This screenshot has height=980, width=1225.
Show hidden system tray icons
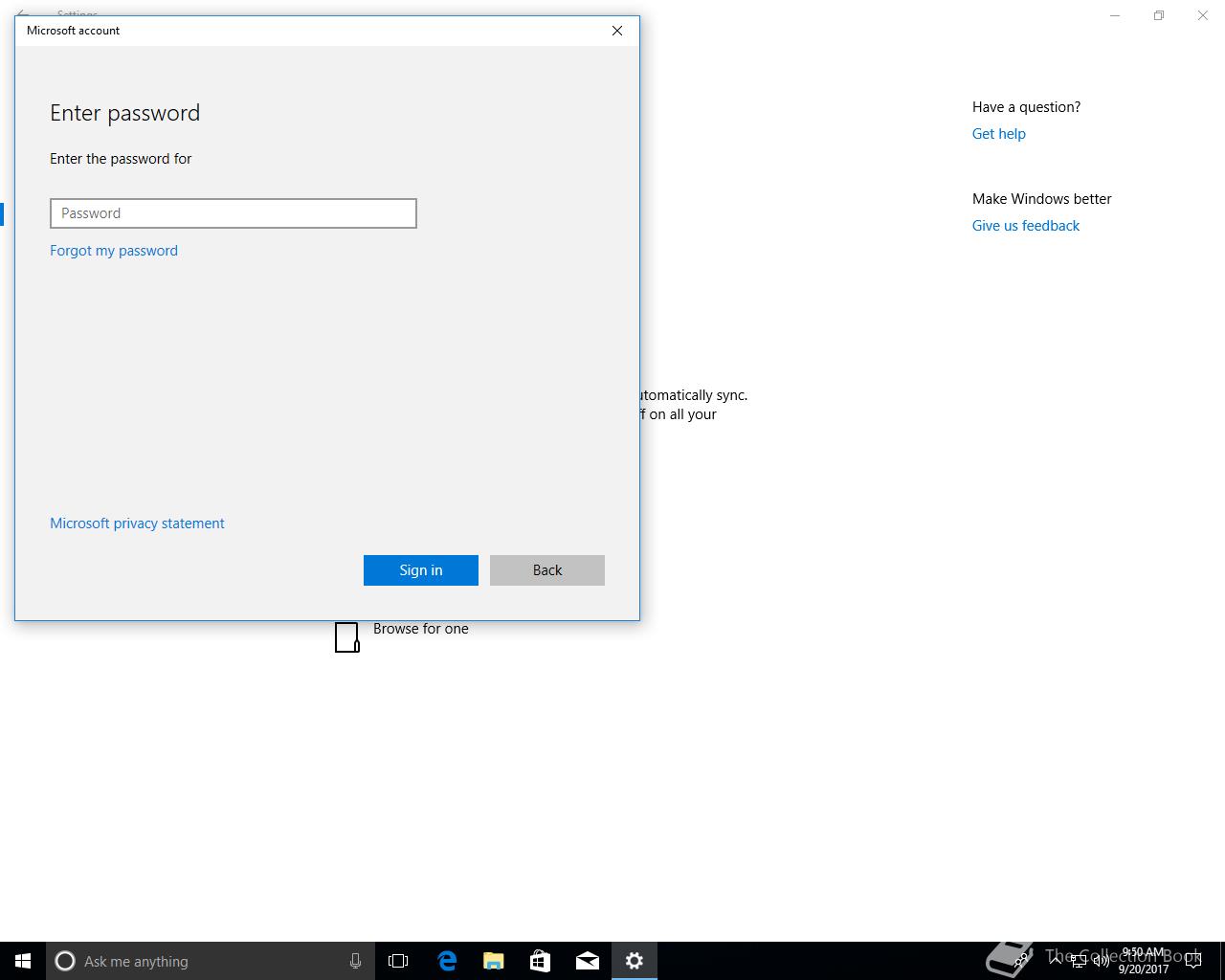[x=1056, y=961]
